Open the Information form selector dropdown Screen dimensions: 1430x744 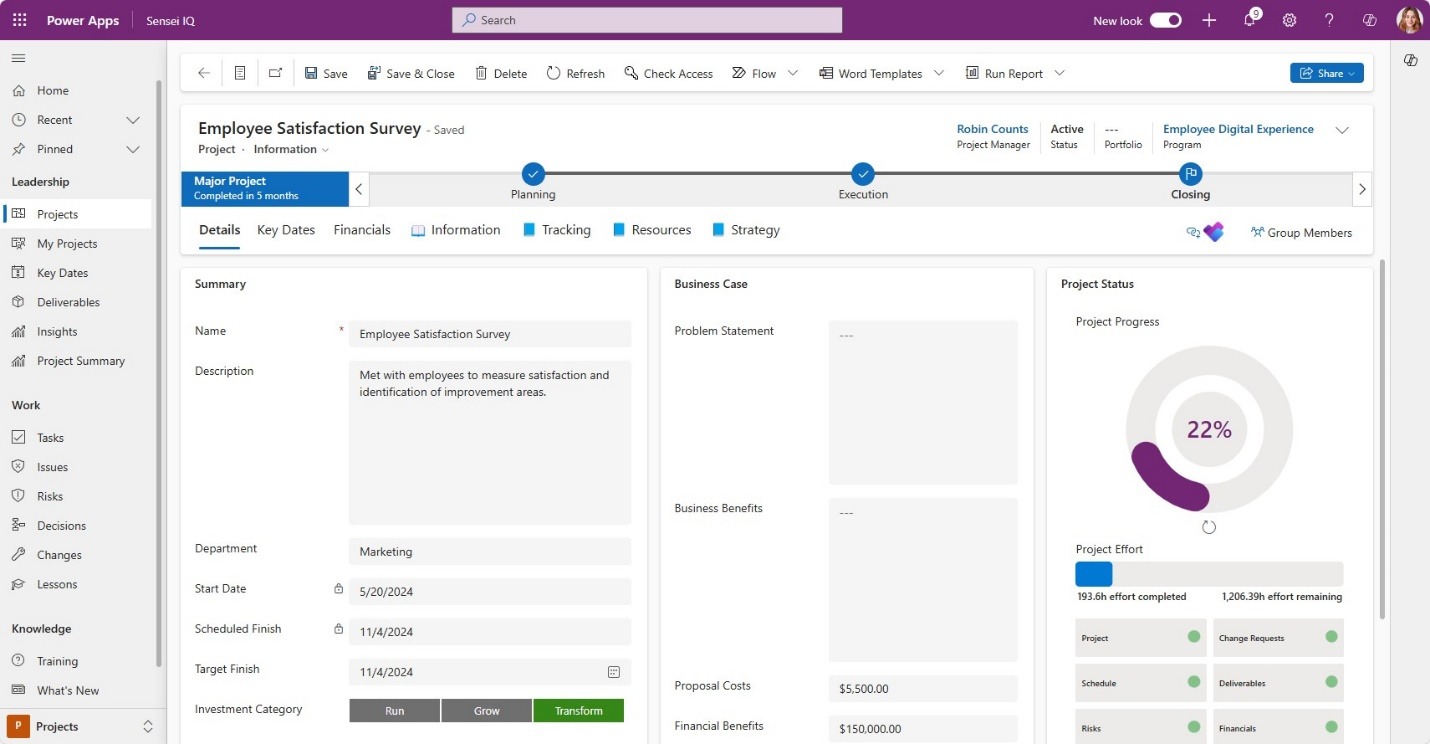coord(291,149)
